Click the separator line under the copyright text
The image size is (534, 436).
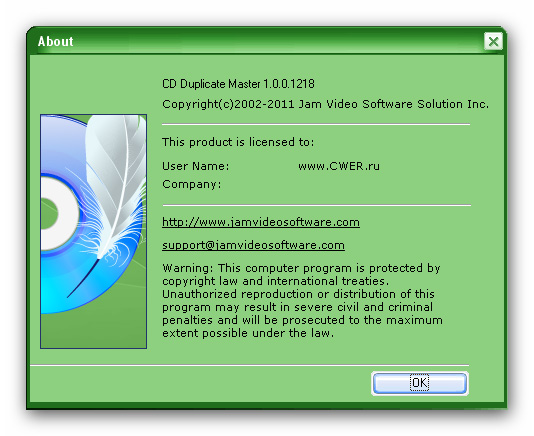click(x=316, y=125)
